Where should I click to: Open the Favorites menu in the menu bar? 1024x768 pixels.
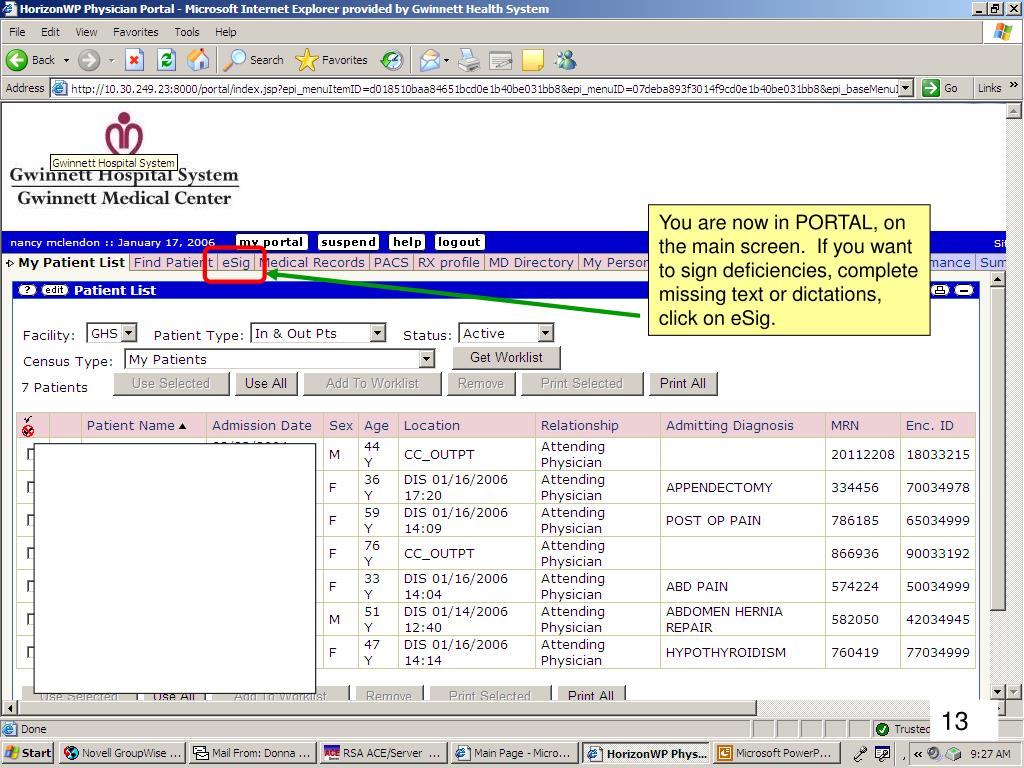point(135,32)
